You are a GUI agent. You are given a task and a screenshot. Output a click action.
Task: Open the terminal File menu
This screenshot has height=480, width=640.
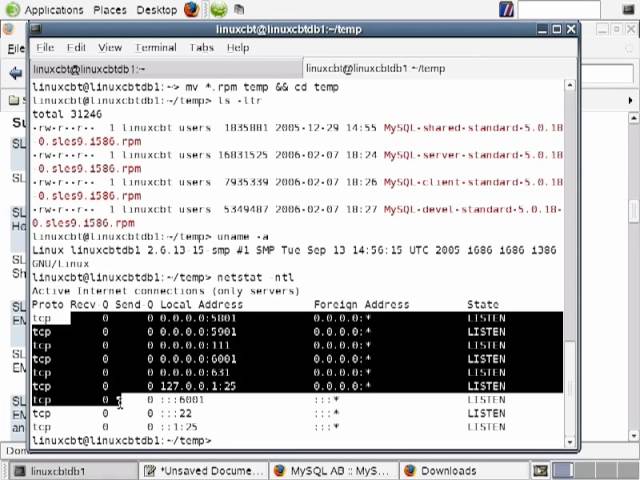point(45,47)
